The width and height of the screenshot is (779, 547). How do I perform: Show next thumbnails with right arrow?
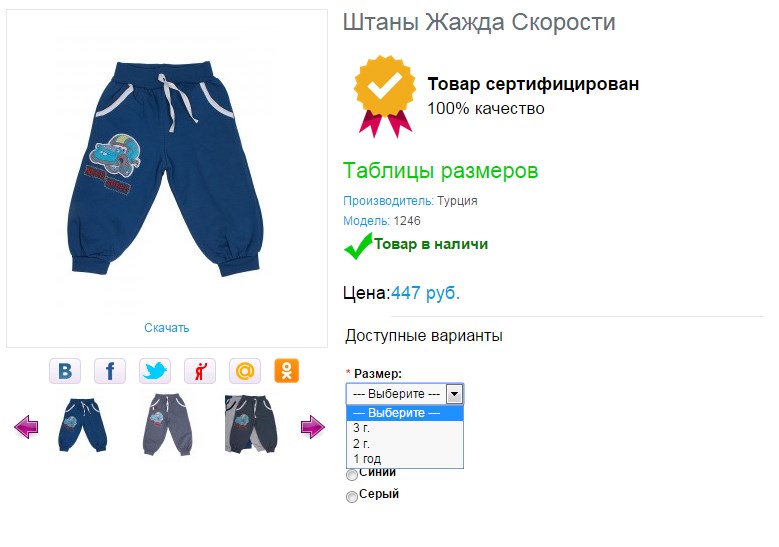click(312, 426)
